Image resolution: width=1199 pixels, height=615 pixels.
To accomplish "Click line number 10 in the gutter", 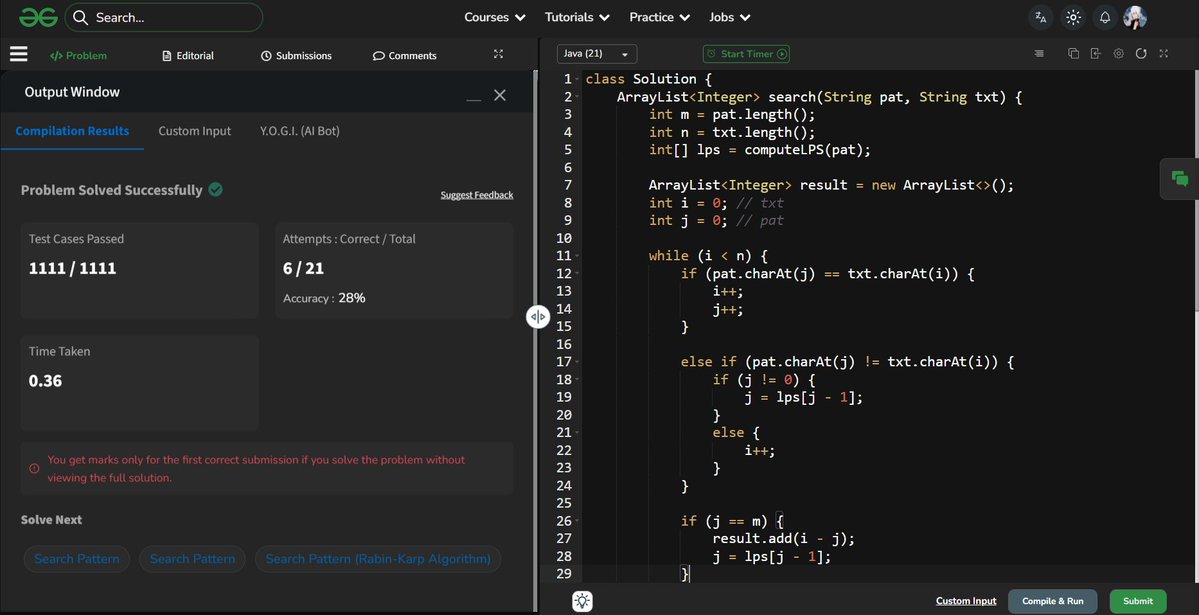I will [564, 239].
